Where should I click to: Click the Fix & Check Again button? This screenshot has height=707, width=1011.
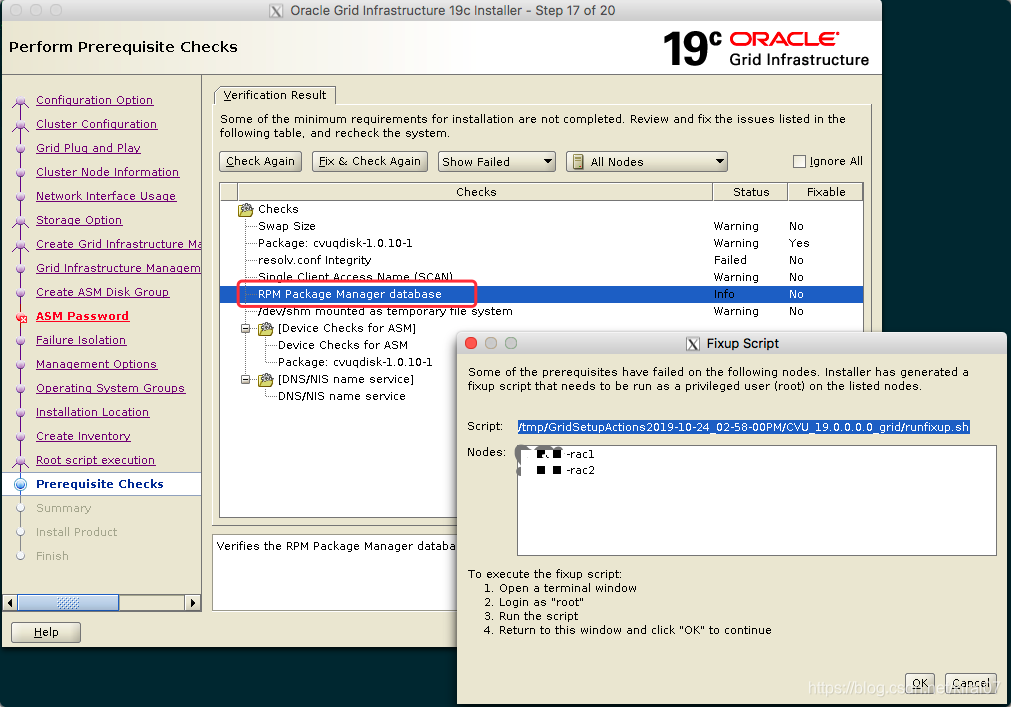point(369,161)
